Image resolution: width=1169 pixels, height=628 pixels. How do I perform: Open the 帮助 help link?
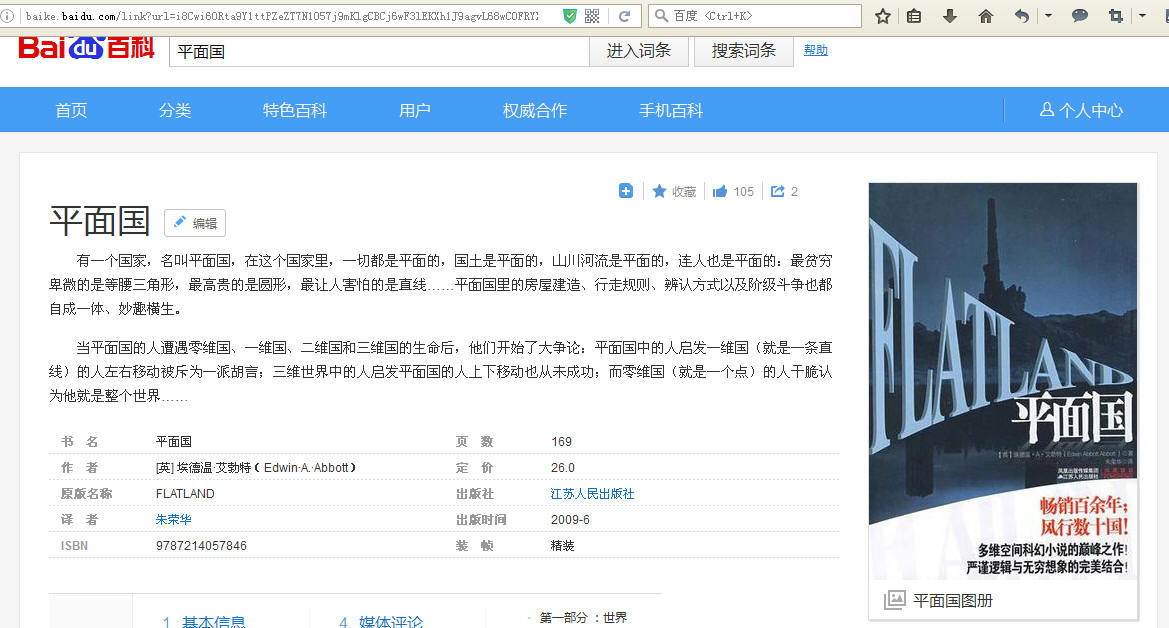click(816, 50)
